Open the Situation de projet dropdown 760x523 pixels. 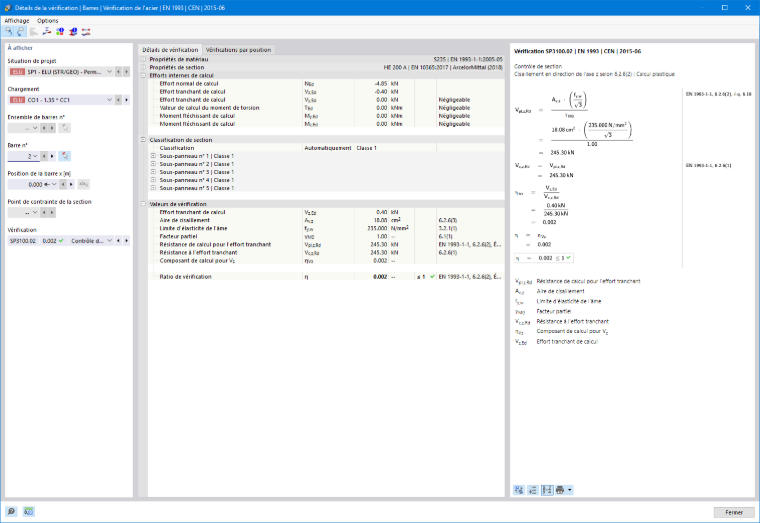(x=109, y=72)
